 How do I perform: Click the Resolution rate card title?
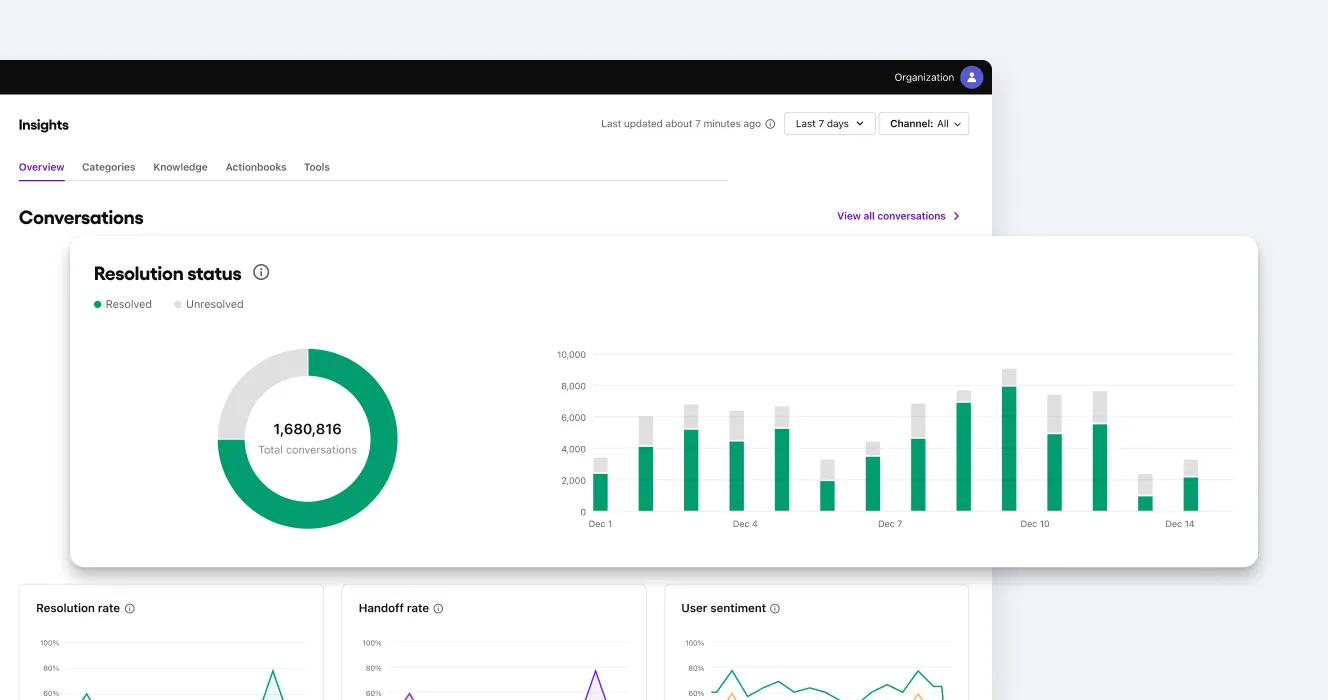[x=78, y=608]
